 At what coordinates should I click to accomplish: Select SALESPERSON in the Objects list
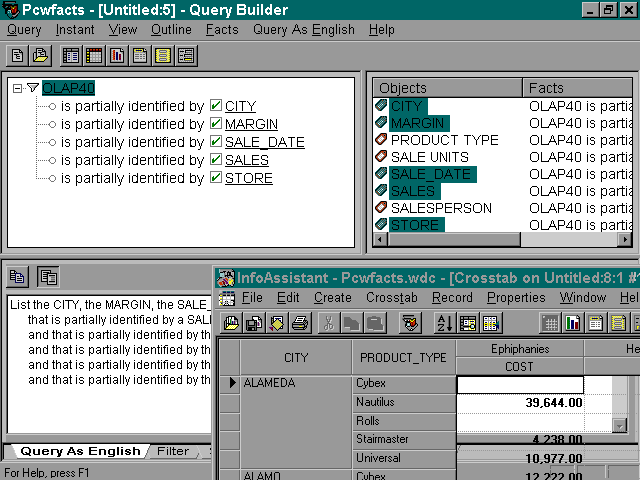440,208
